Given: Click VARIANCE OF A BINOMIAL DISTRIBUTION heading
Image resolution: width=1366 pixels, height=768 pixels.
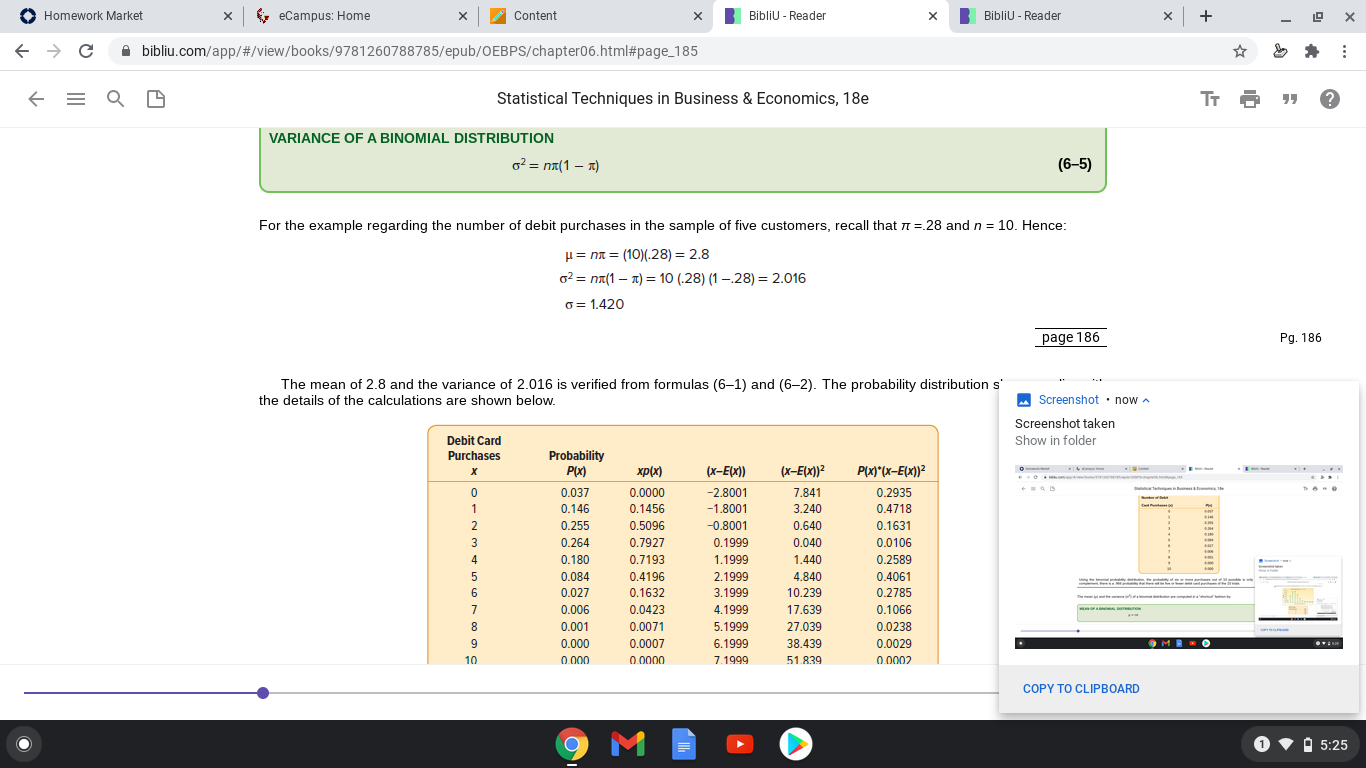Looking at the screenshot, I should [411, 138].
